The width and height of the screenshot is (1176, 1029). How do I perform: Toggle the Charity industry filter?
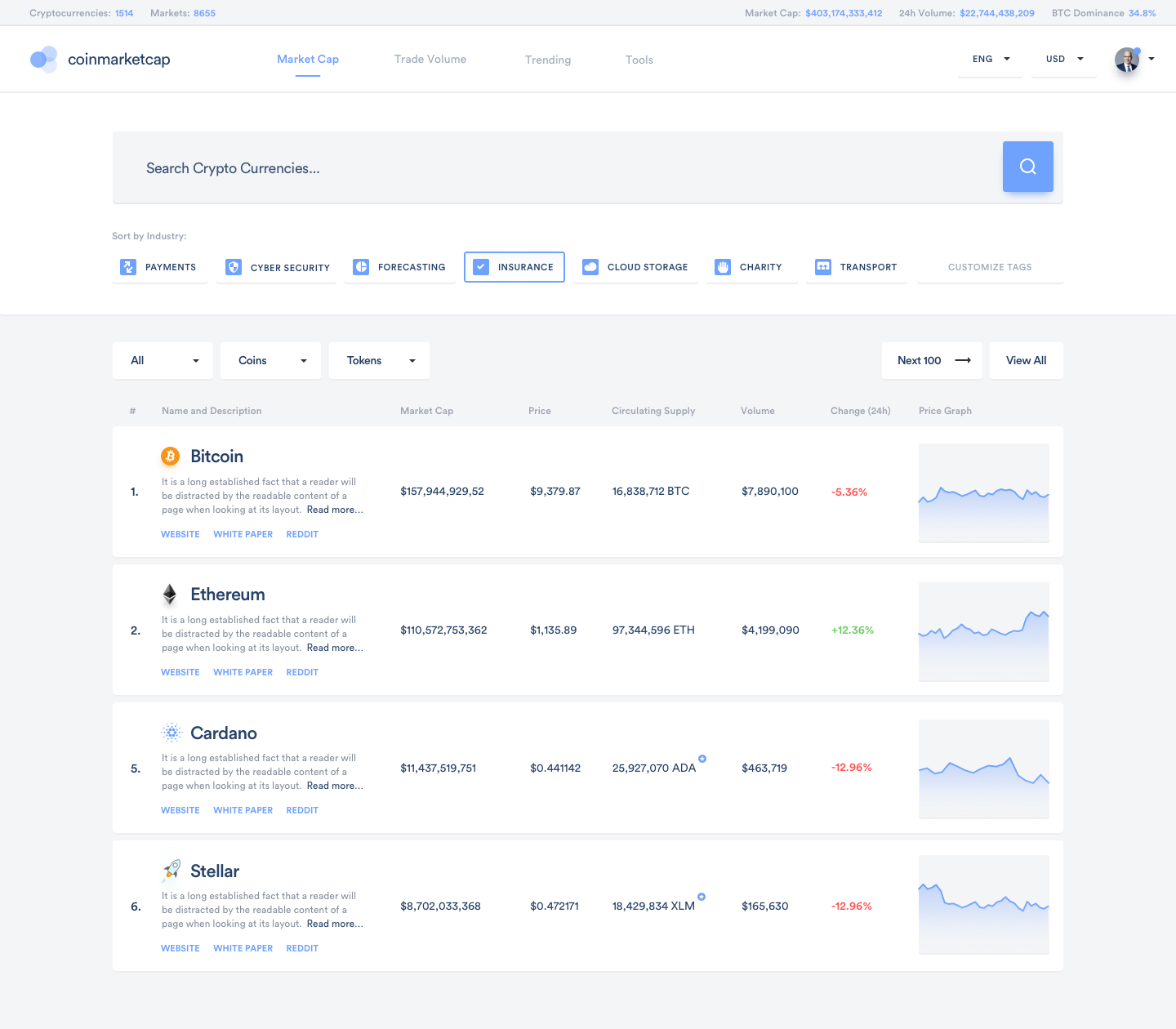[x=751, y=267]
